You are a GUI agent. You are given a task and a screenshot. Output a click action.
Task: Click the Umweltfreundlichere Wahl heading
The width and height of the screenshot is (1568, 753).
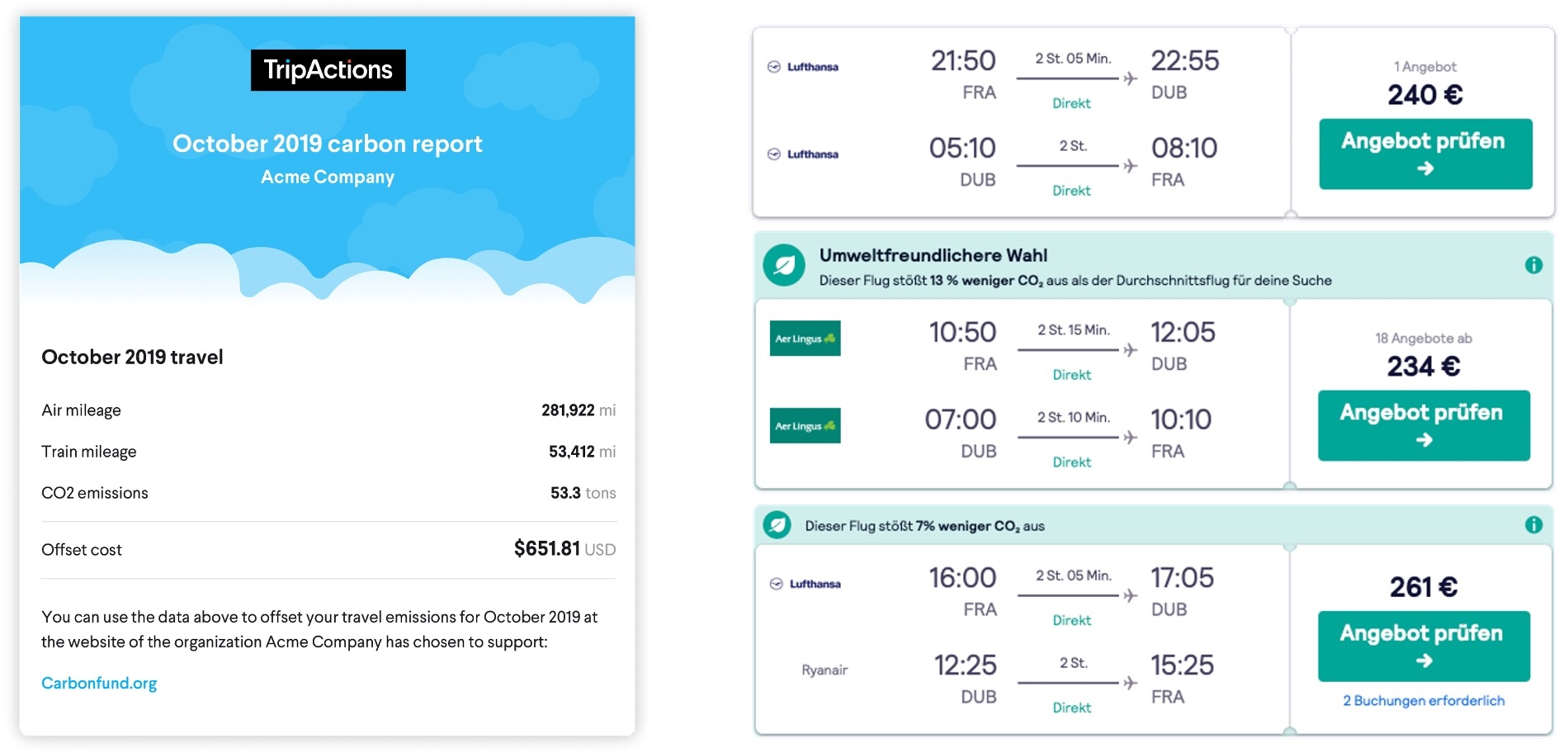click(933, 256)
